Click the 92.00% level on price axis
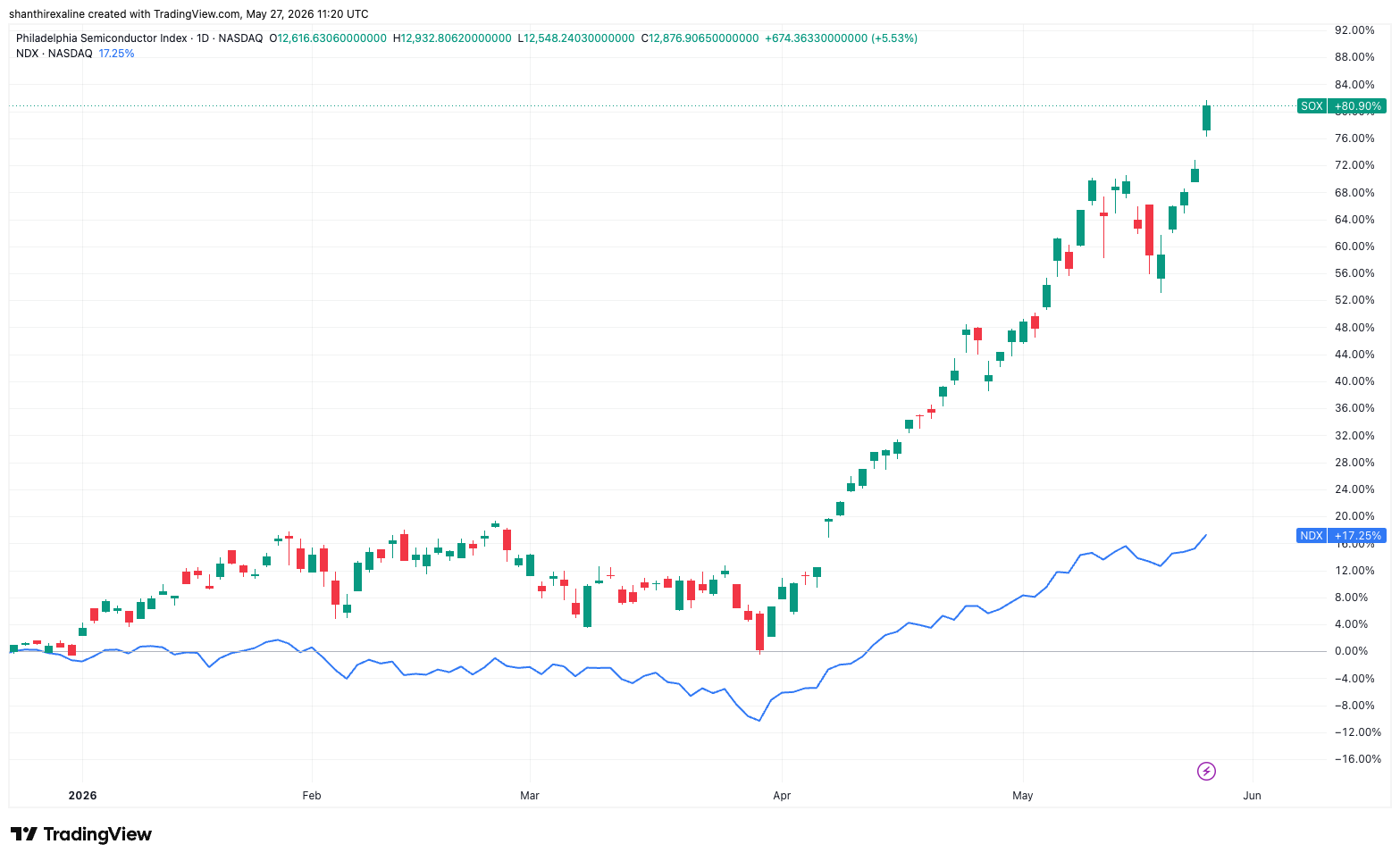Viewport: 1400px width, 861px height. [x=1354, y=30]
